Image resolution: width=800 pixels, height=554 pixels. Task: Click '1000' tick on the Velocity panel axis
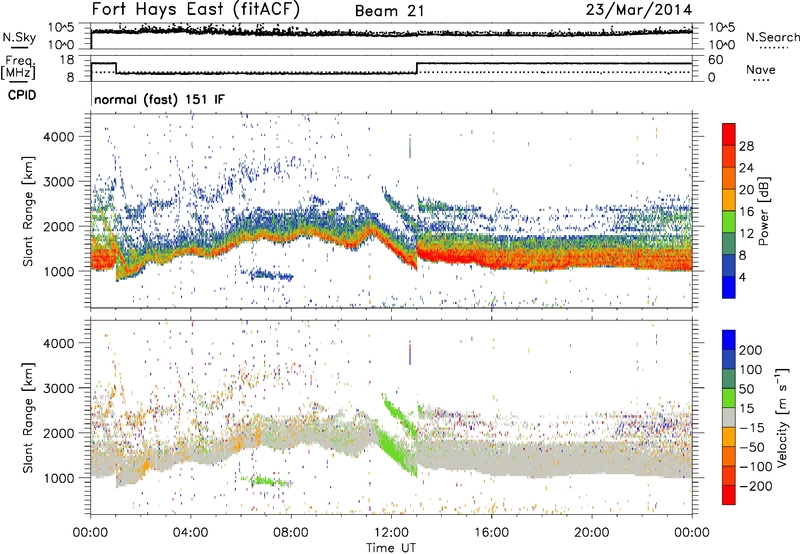(x=58, y=478)
